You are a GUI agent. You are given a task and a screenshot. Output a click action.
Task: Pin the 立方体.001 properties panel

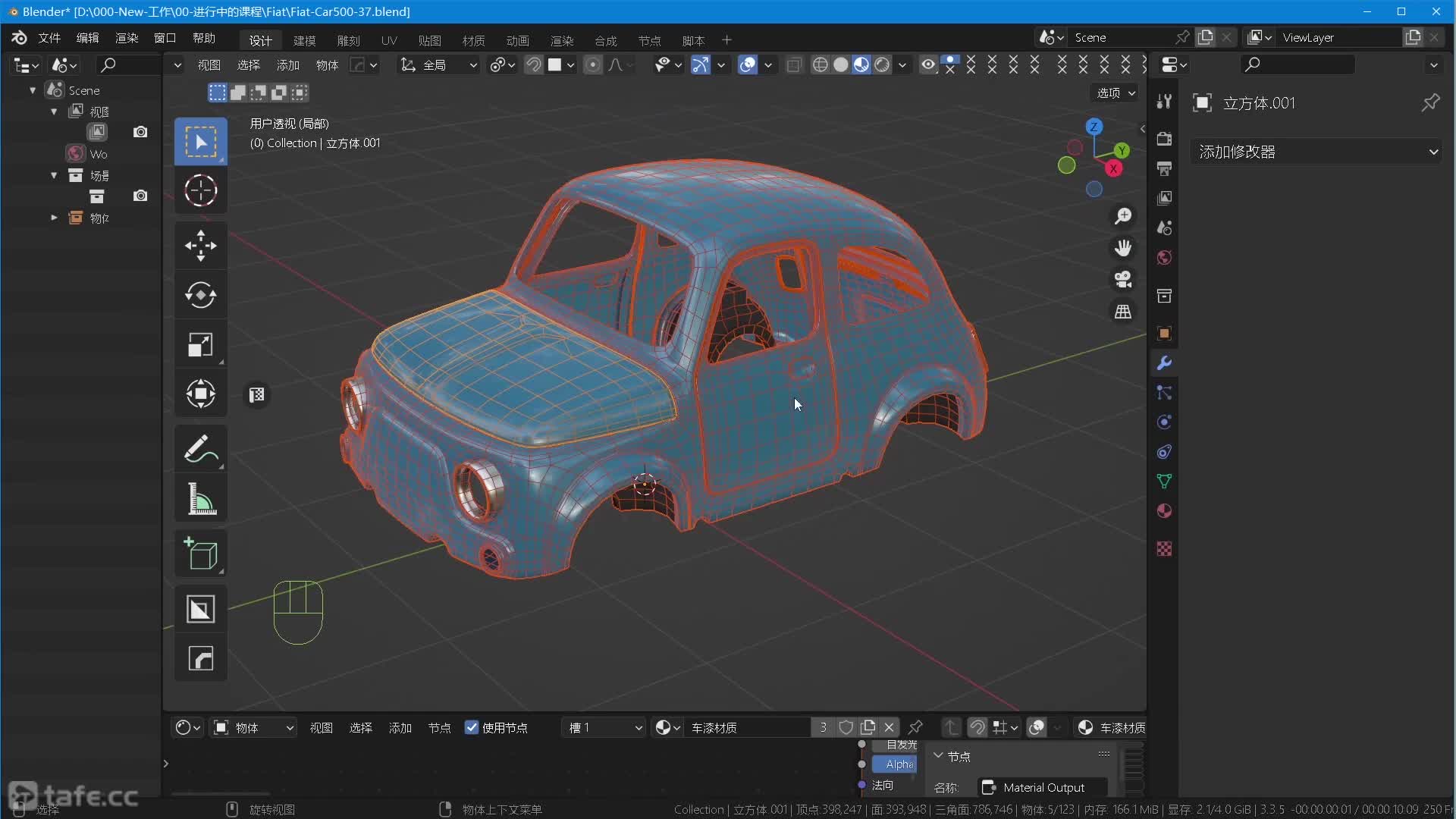(1430, 102)
